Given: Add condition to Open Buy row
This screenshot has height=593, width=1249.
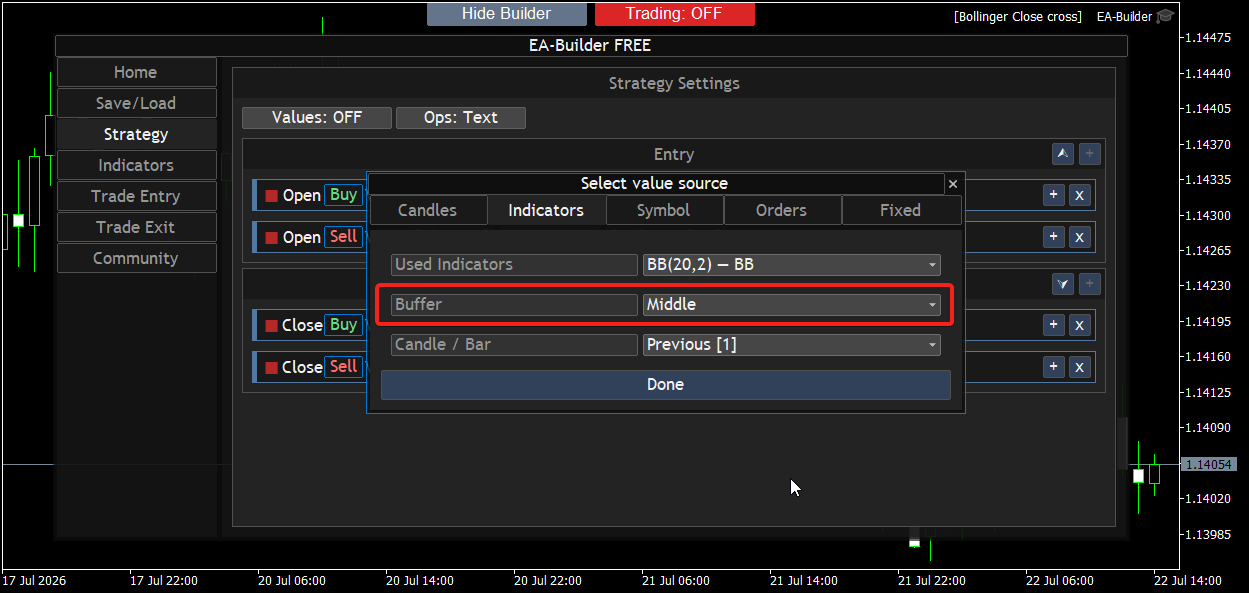Looking at the screenshot, I should 1053,195.
